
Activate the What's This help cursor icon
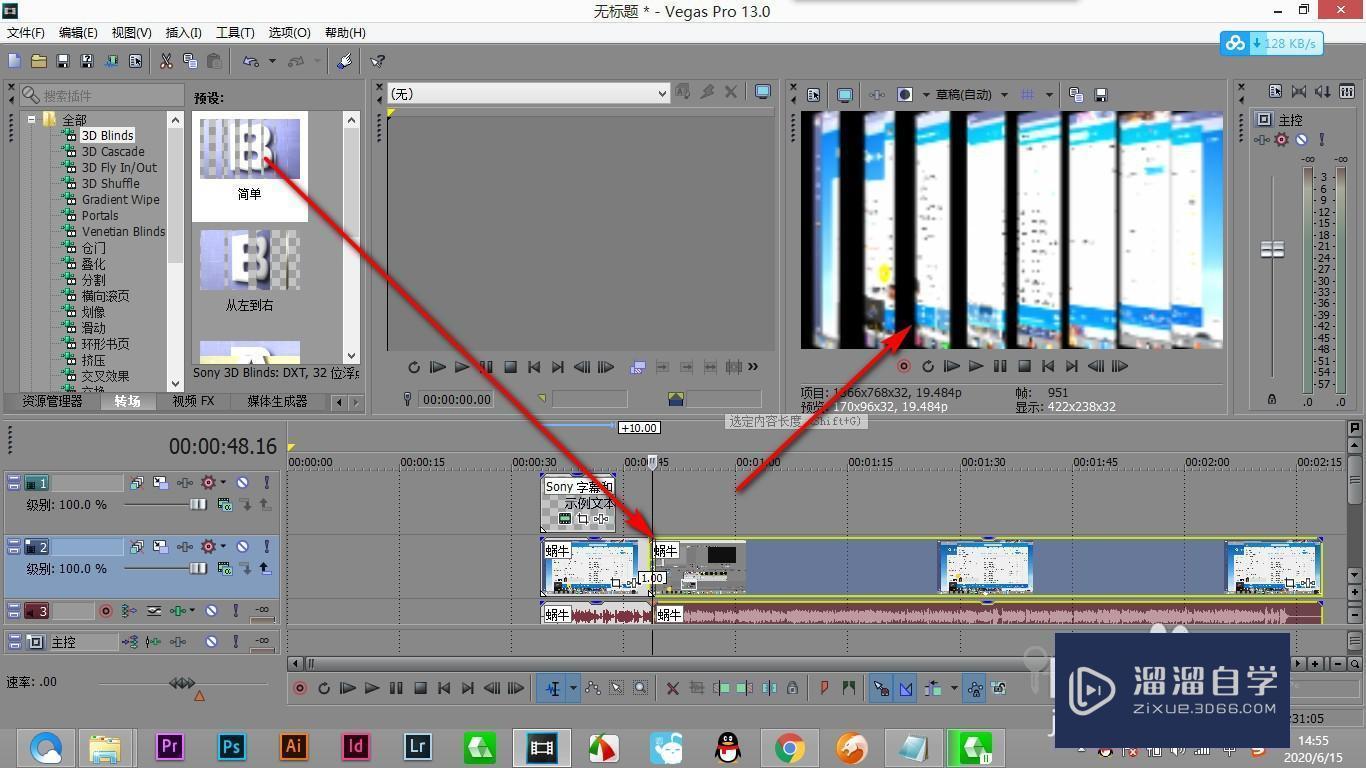coord(378,61)
